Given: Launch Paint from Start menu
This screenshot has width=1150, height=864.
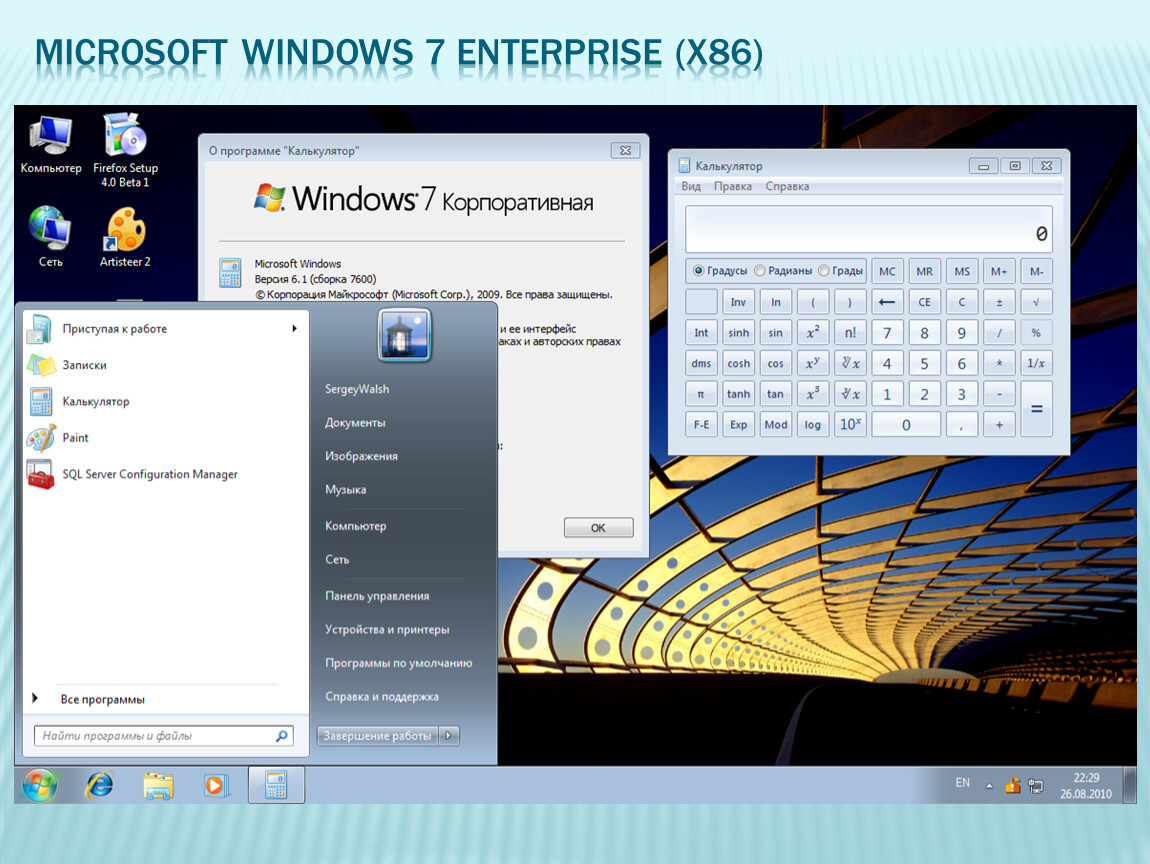Looking at the screenshot, I should pyautogui.click(x=166, y=438).
